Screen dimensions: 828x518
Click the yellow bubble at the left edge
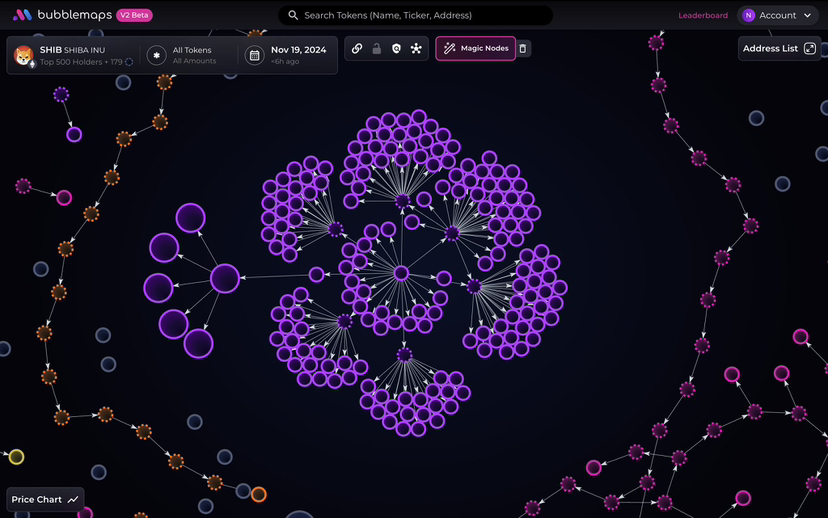(x=16, y=457)
